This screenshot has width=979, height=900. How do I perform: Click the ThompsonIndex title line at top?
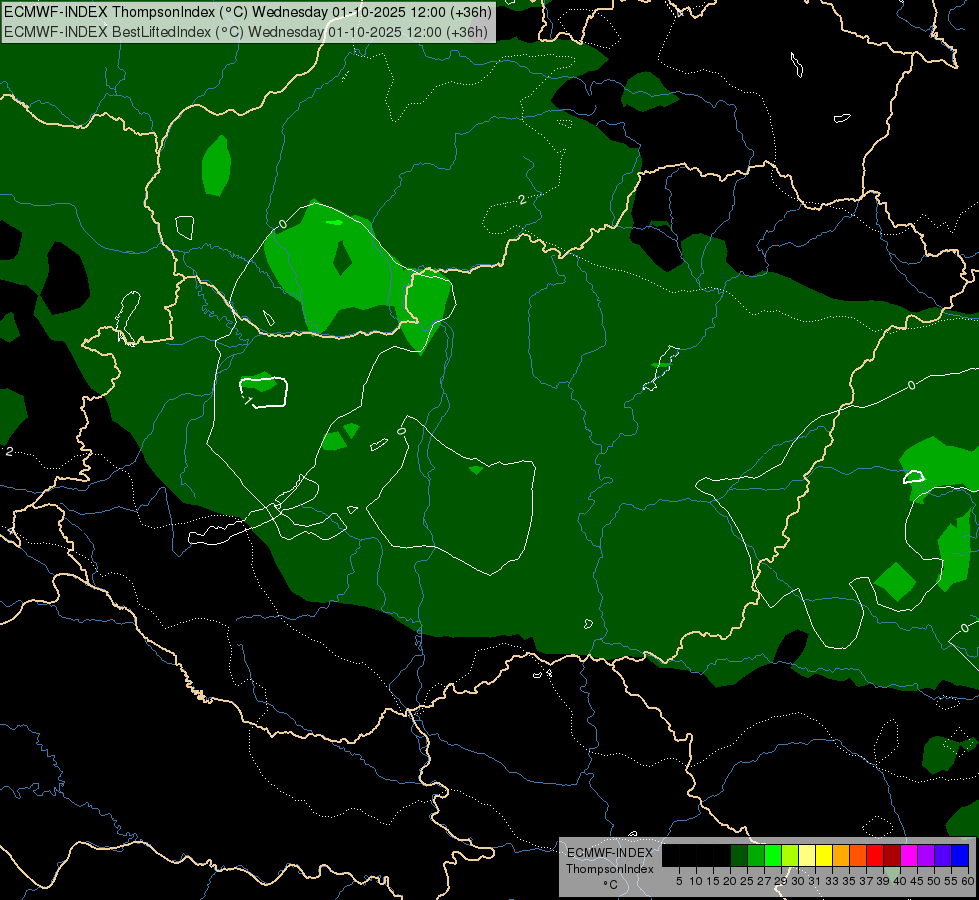click(x=248, y=12)
